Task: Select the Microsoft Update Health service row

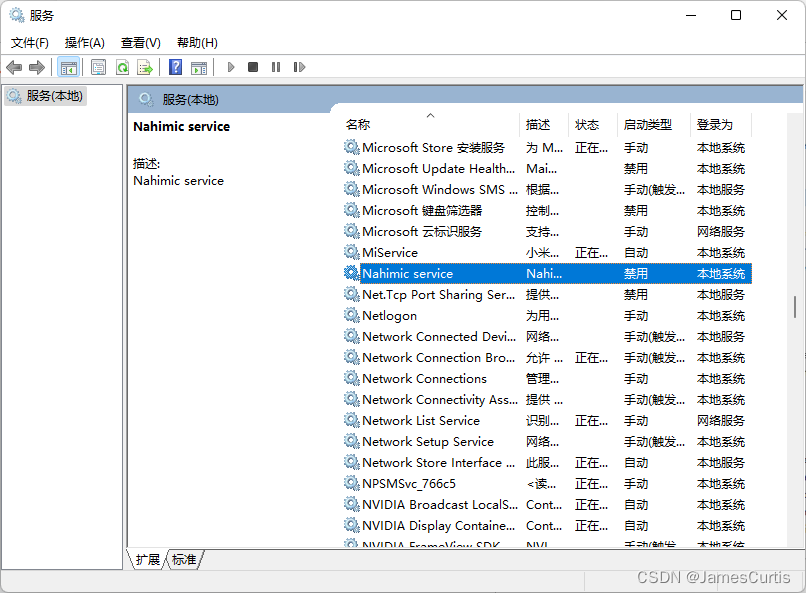Action: pos(547,169)
